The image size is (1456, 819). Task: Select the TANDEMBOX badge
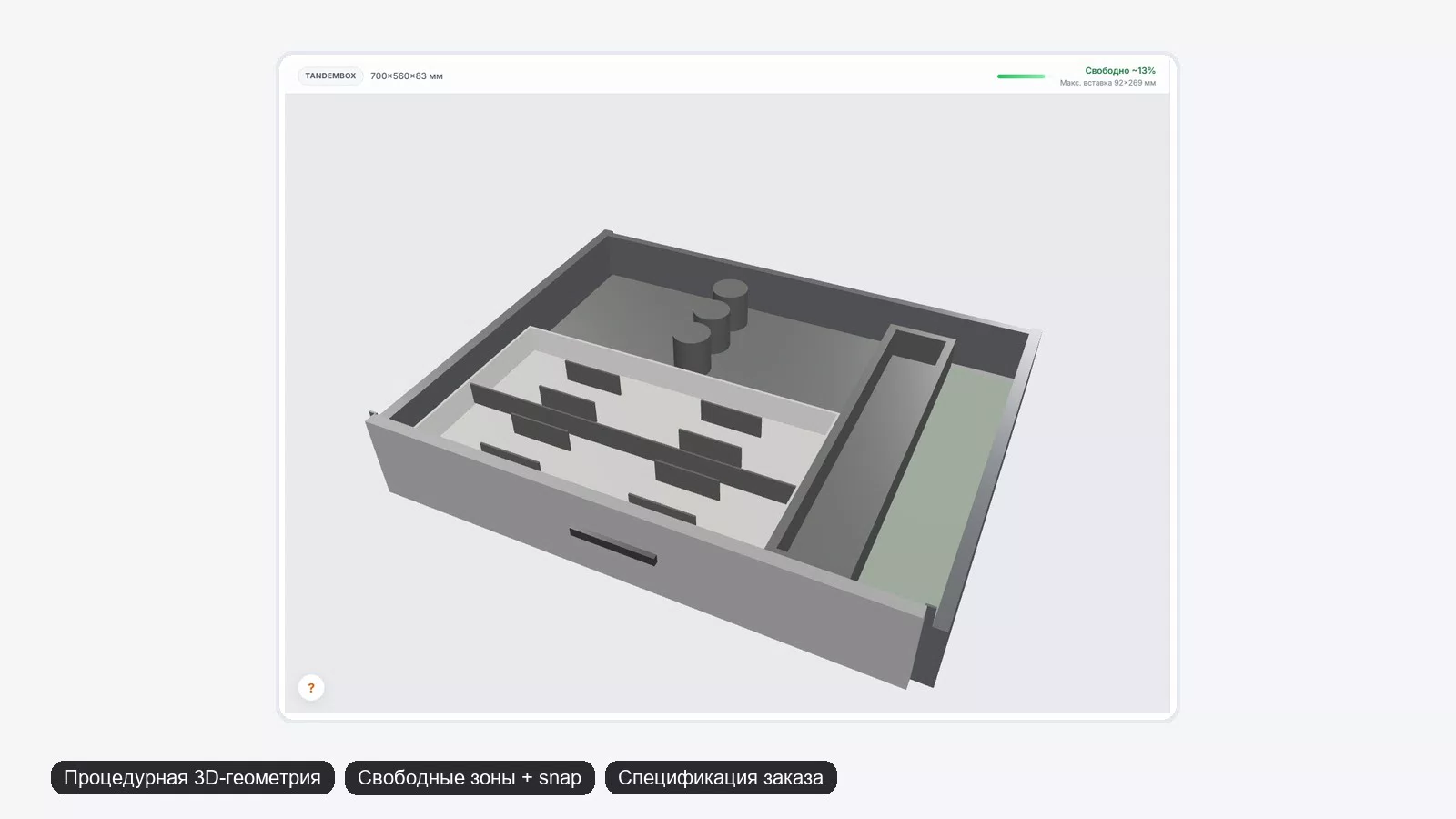pyautogui.click(x=330, y=76)
